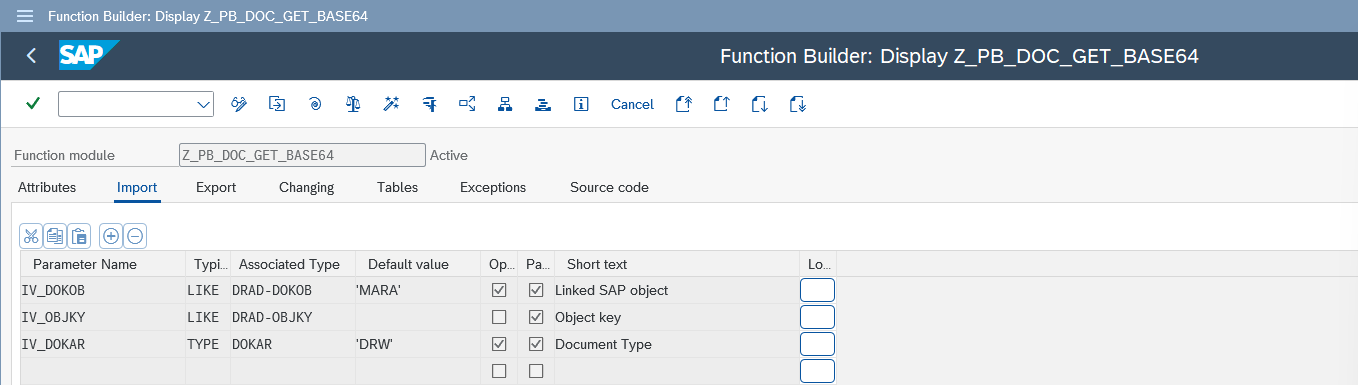1358x385 pixels.
Task: Open the command field dropdown
Action: tap(204, 104)
